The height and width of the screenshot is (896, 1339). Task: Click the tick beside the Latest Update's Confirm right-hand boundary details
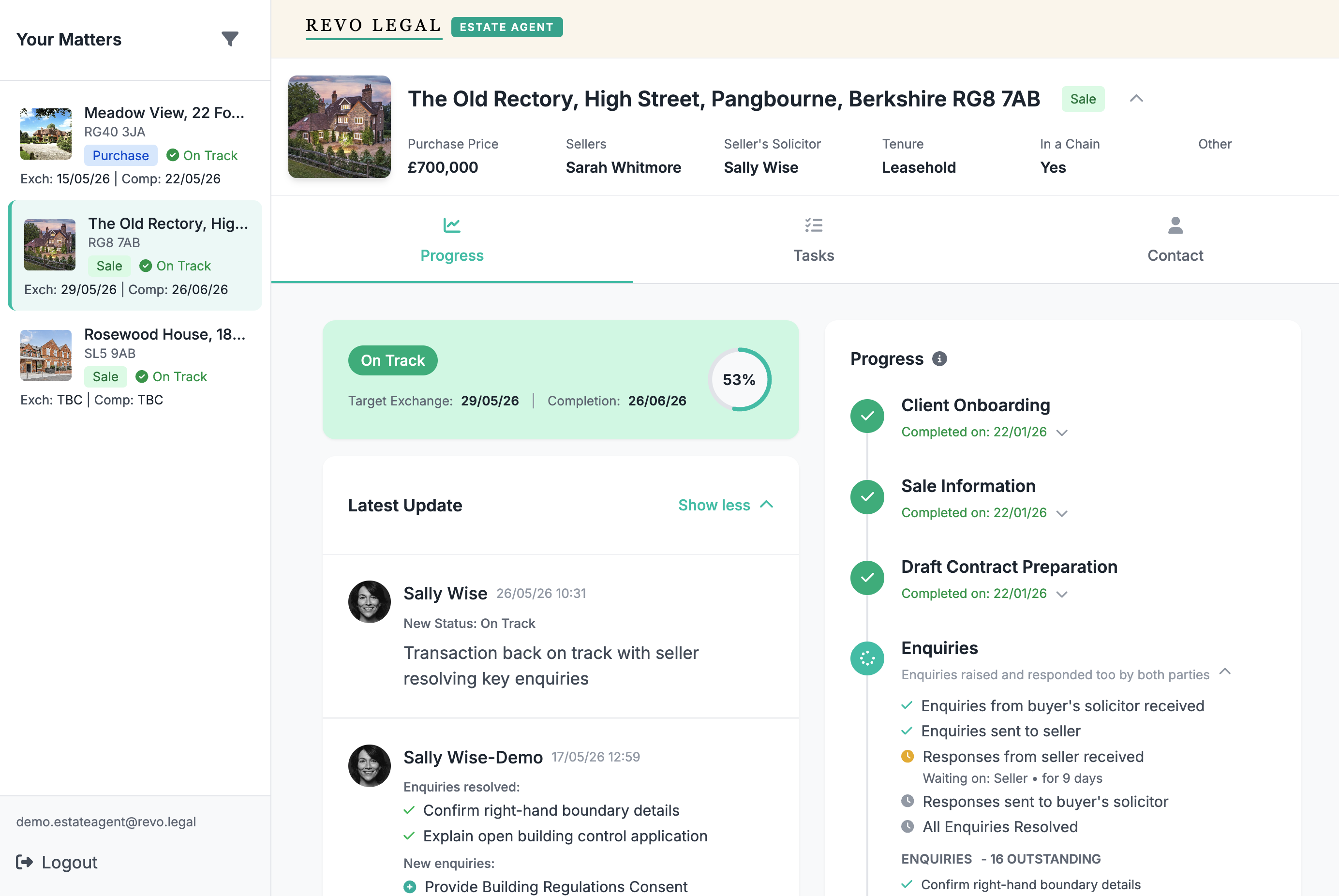click(x=408, y=810)
